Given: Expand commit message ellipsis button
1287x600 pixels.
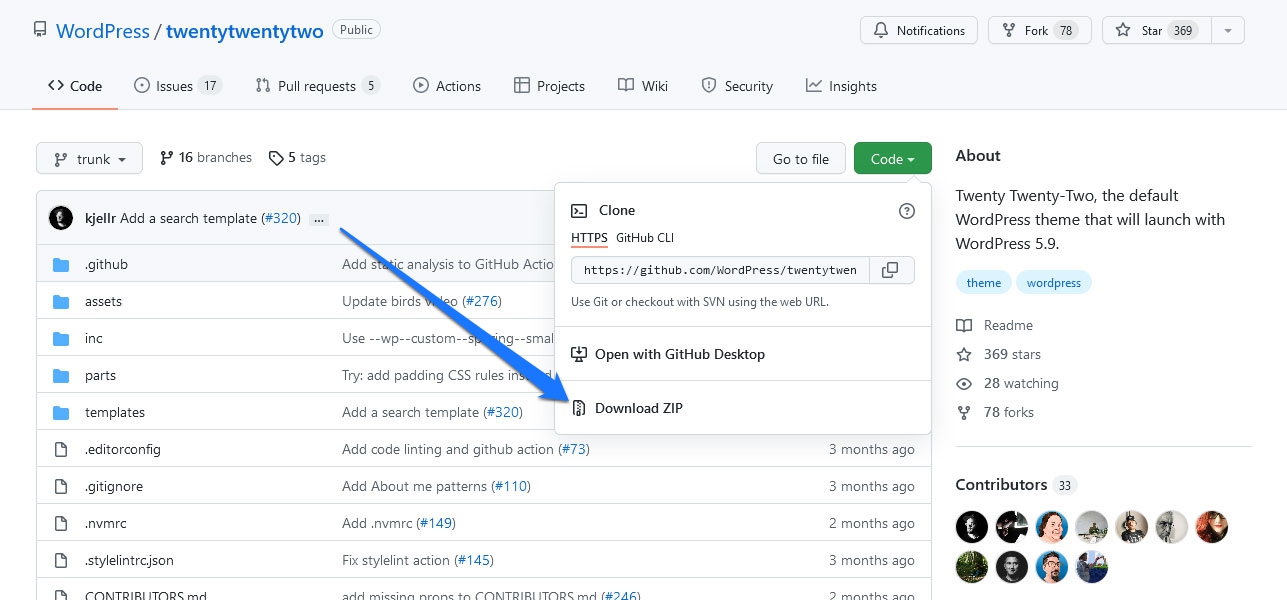Looking at the screenshot, I should (319, 219).
